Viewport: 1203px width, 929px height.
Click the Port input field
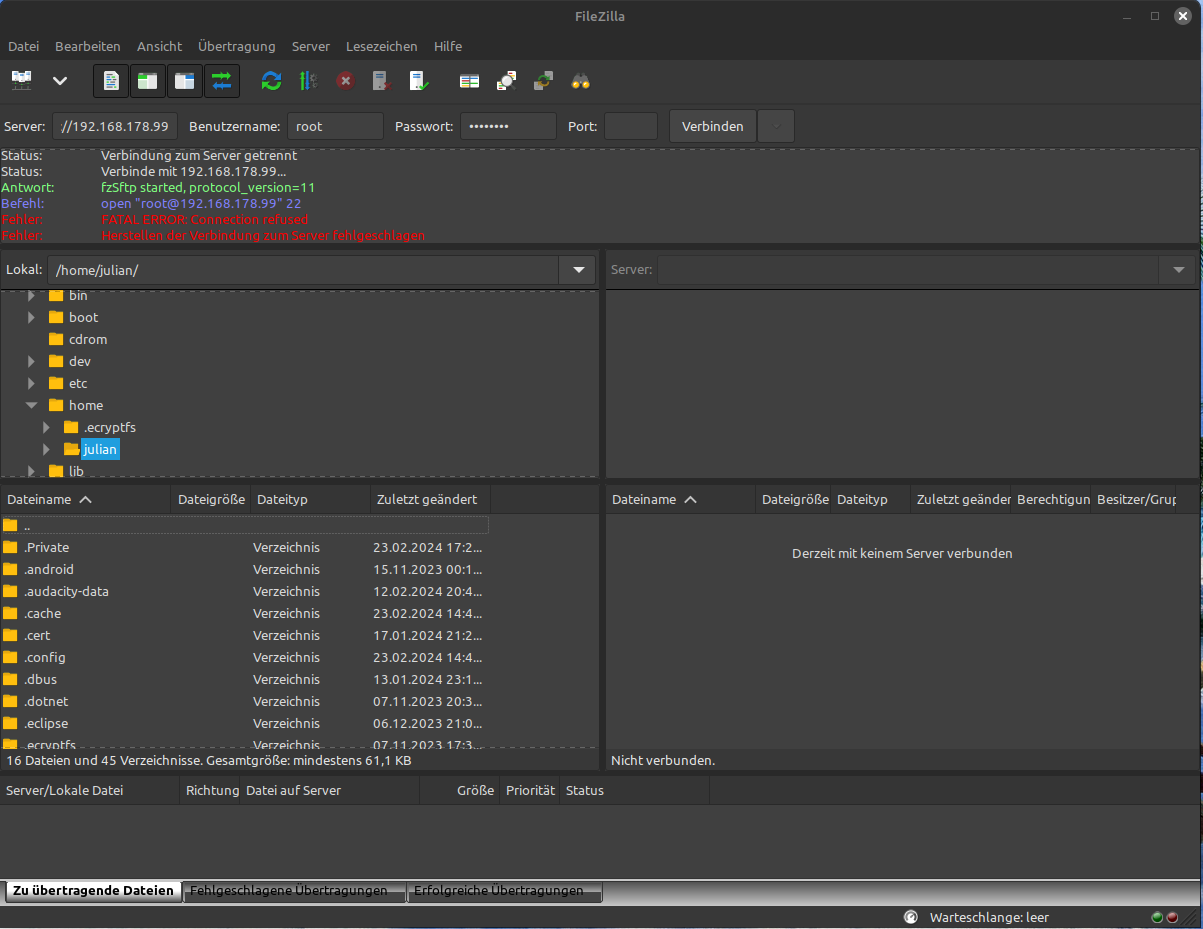pos(631,127)
